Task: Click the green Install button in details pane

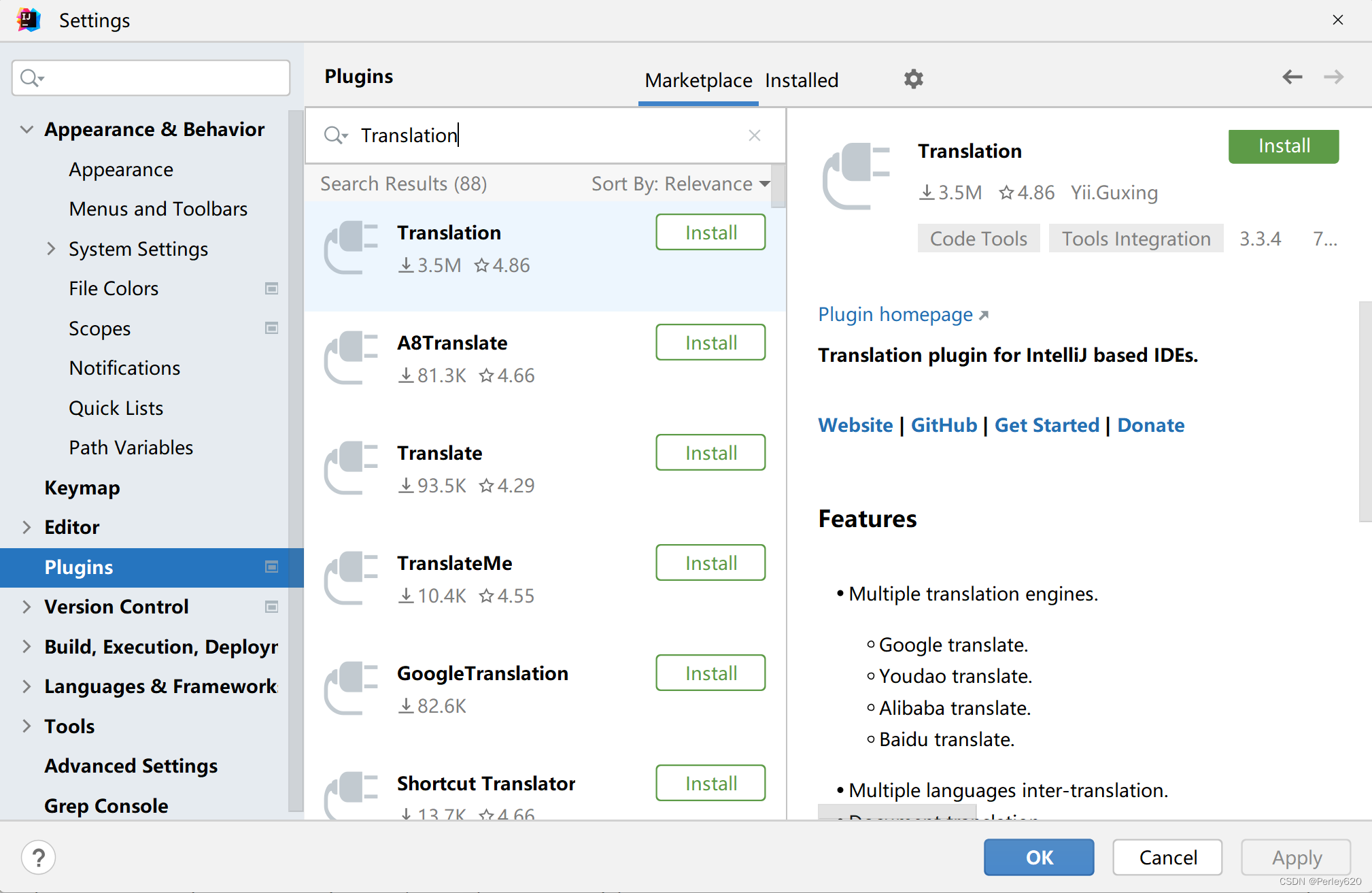Action: point(1284,146)
